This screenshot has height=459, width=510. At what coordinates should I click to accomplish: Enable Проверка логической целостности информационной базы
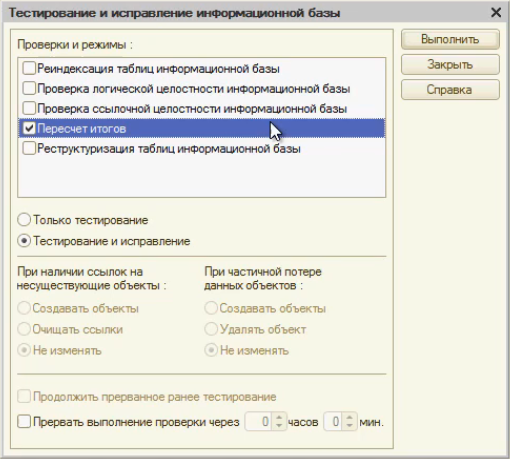click(x=29, y=88)
